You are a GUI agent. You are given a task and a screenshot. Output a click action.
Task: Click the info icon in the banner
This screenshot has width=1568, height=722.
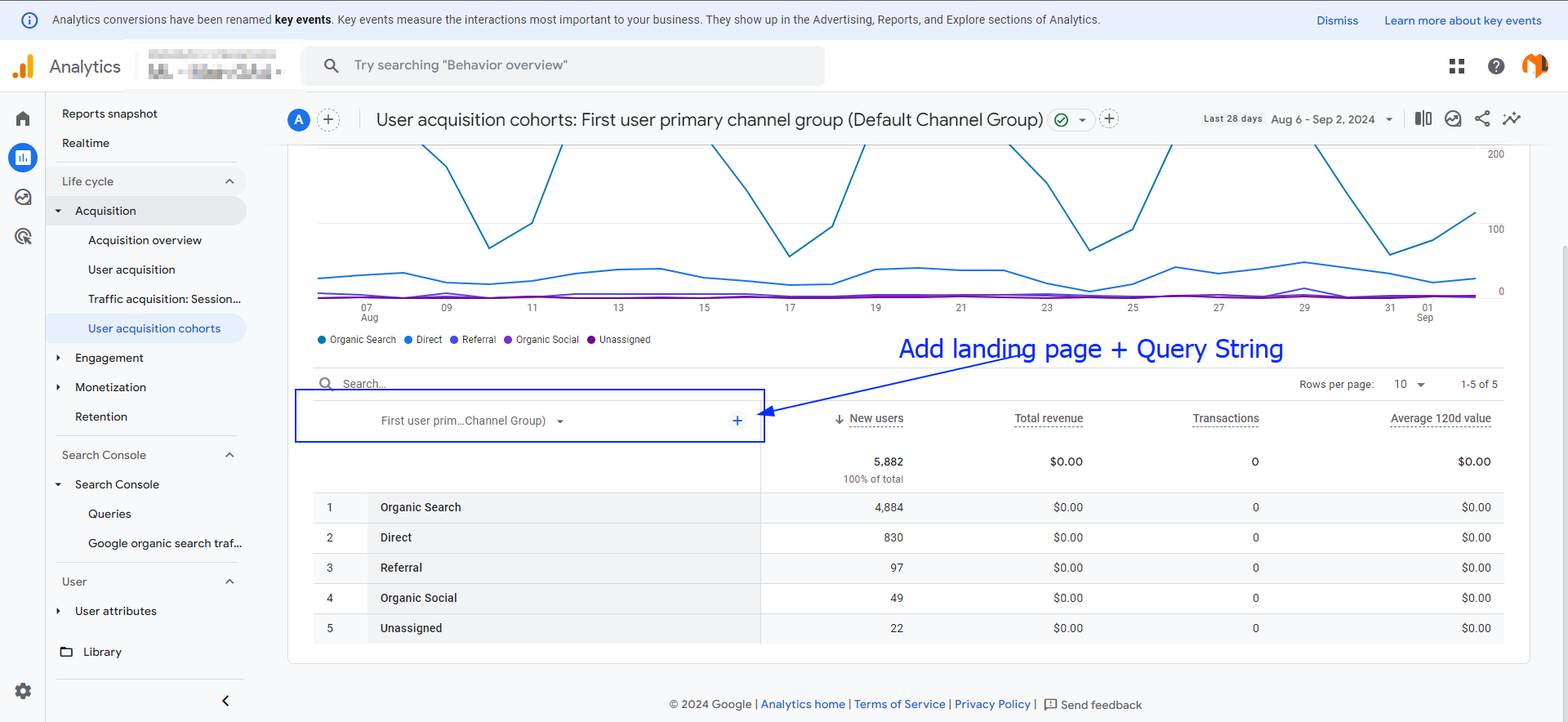pos(29,20)
